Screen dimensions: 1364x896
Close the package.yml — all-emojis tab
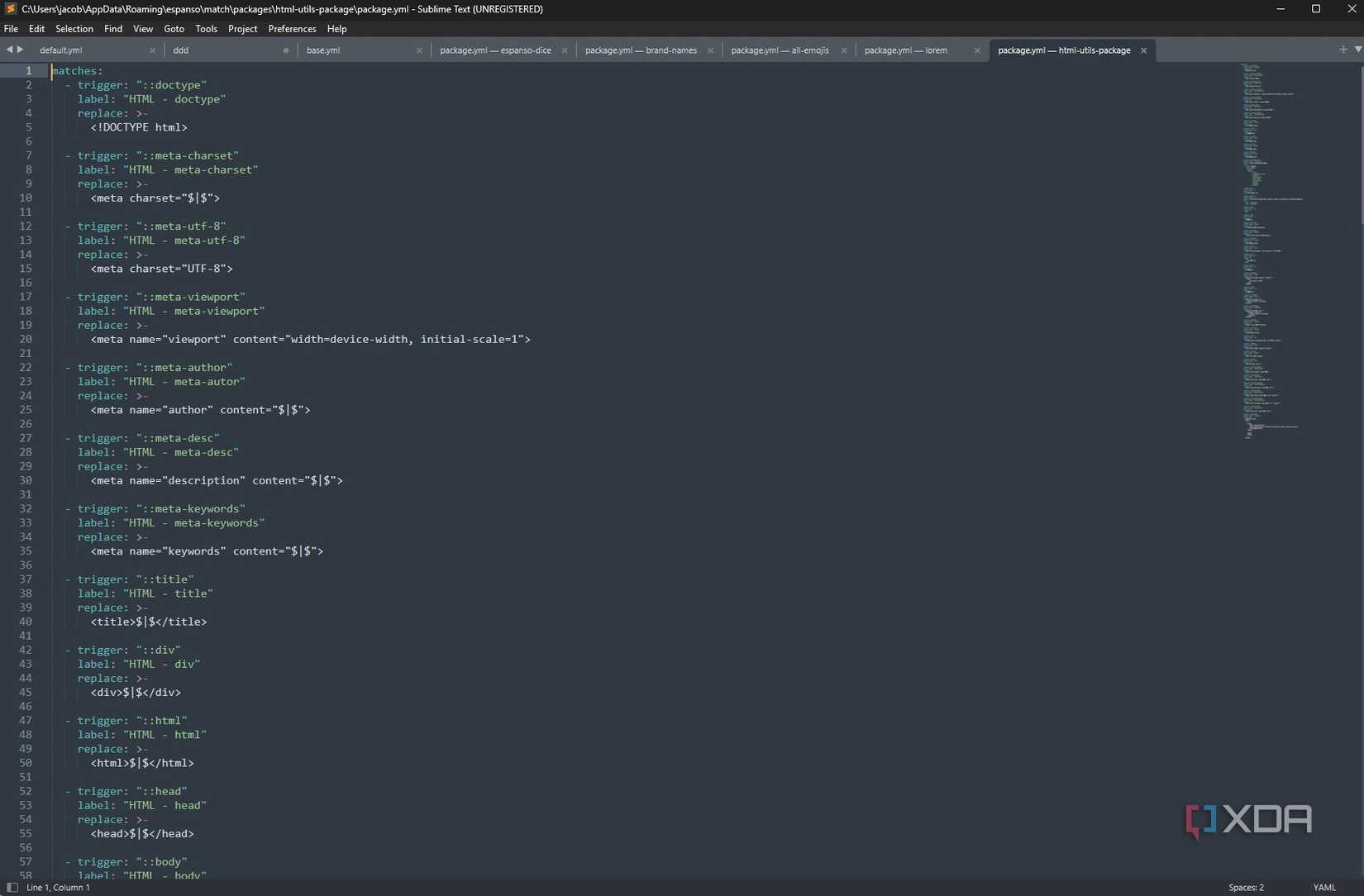pyautogui.click(x=844, y=50)
